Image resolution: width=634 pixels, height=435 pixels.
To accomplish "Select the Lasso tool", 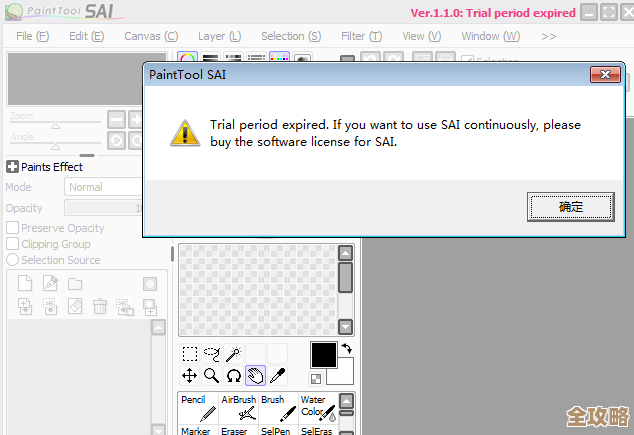I will [211, 354].
